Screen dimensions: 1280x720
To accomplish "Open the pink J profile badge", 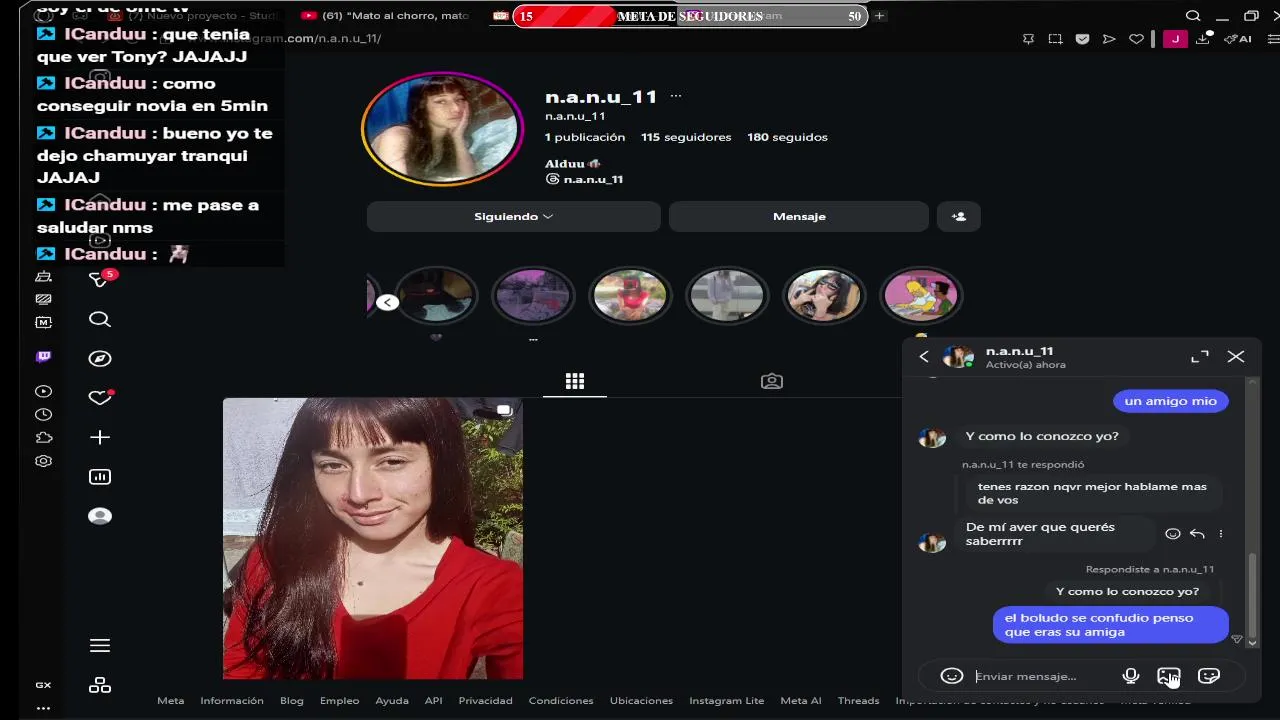I will point(1175,39).
